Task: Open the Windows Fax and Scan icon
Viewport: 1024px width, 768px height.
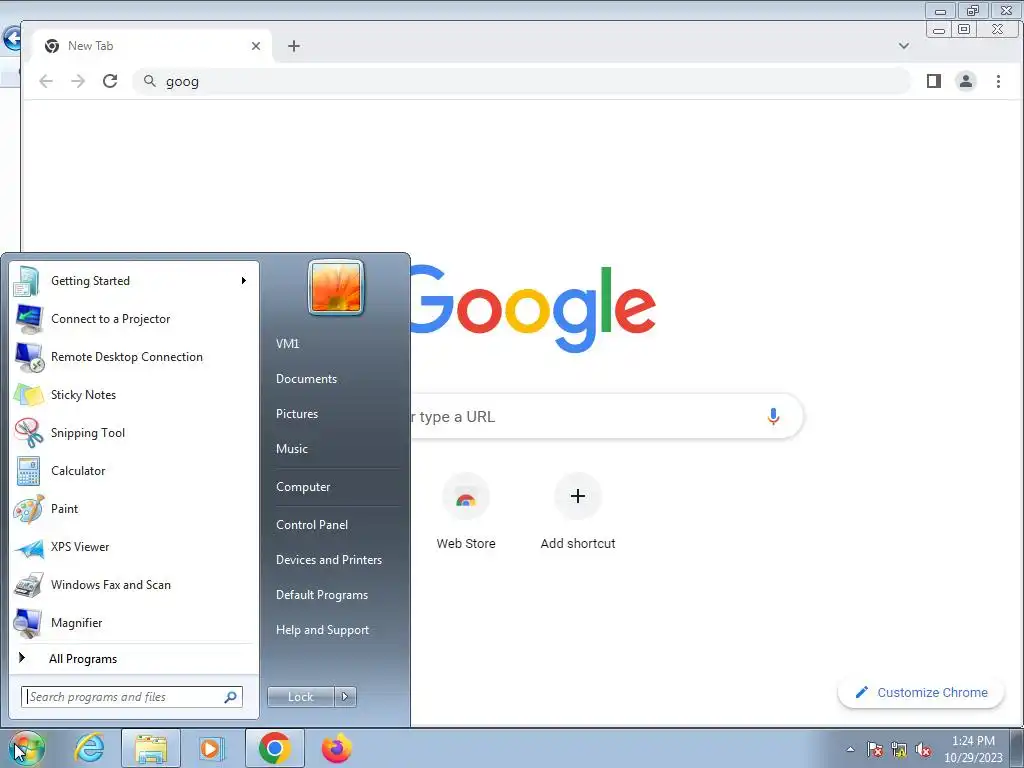Action: [x=27, y=585]
